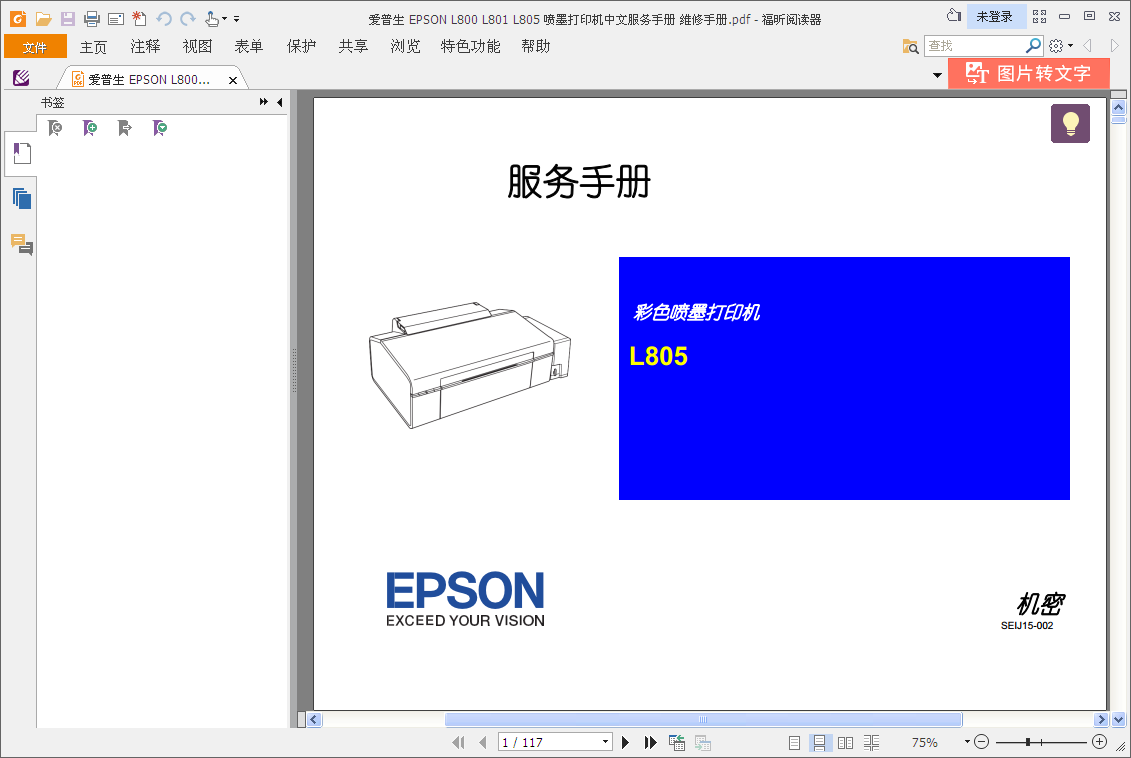This screenshot has height=758, width=1131.
Task: Undo the last action
Action: pyautogui.click(x=164, y=19)
